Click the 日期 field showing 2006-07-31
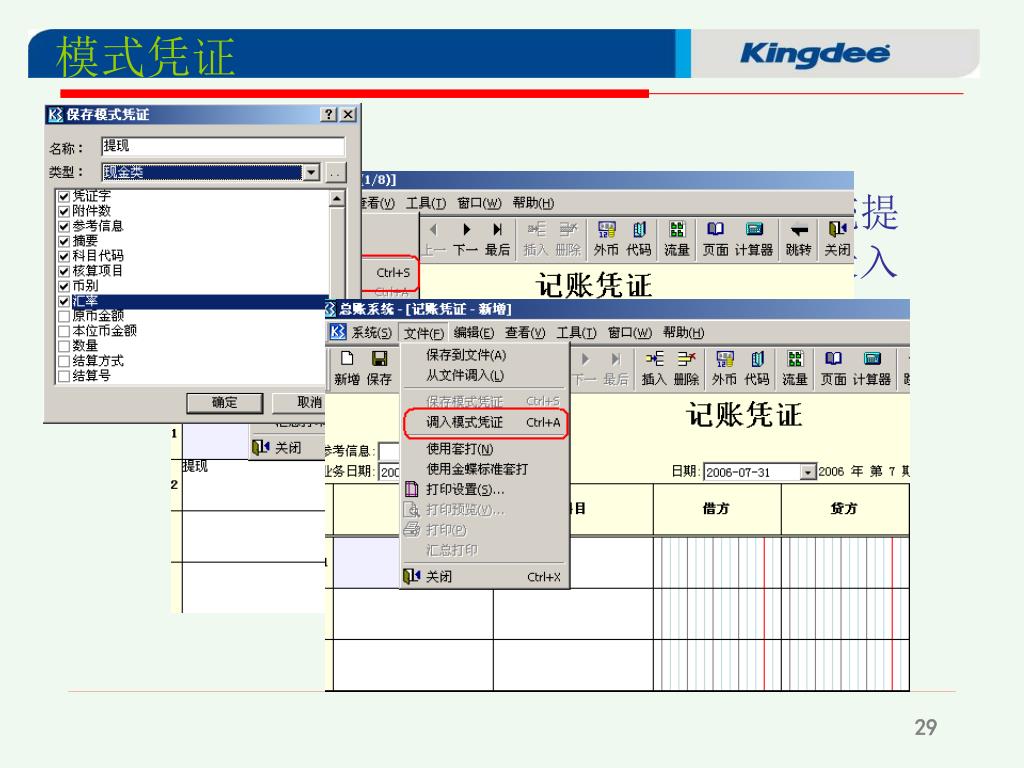This screenshot has width=1024, height=768. [x=752, y=472]
